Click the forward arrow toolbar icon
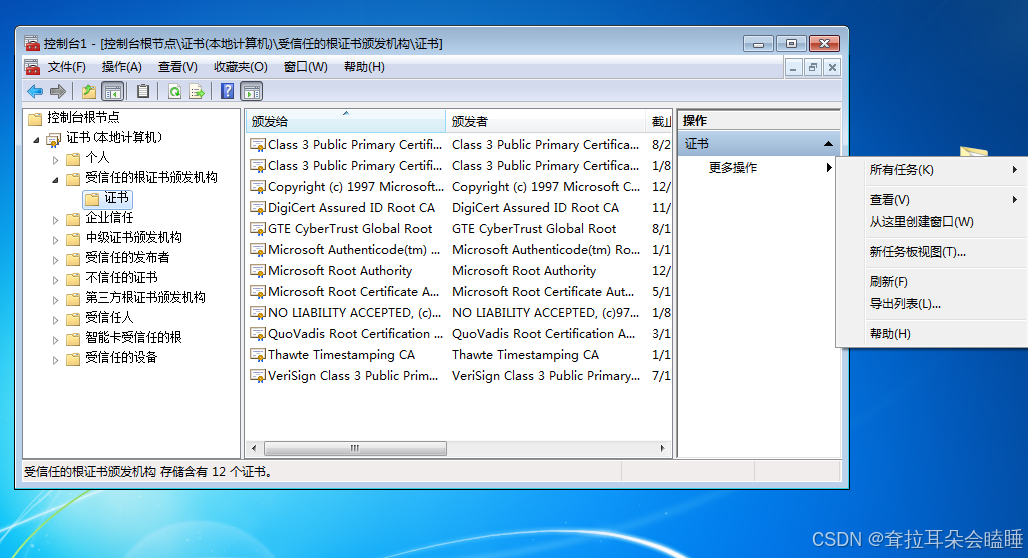This screenshot has height=558, width=1028. click(58, 92)
